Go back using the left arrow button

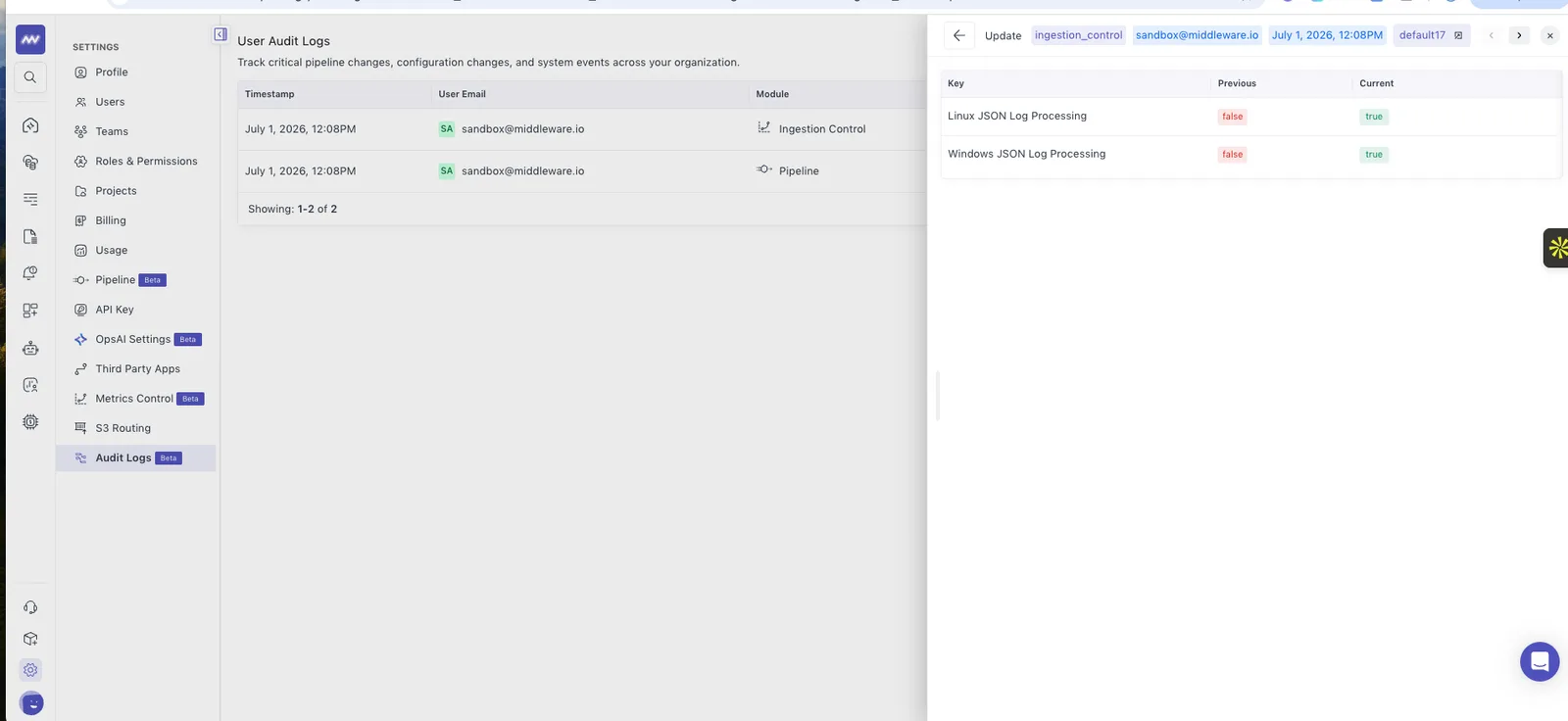coord(959,35)
